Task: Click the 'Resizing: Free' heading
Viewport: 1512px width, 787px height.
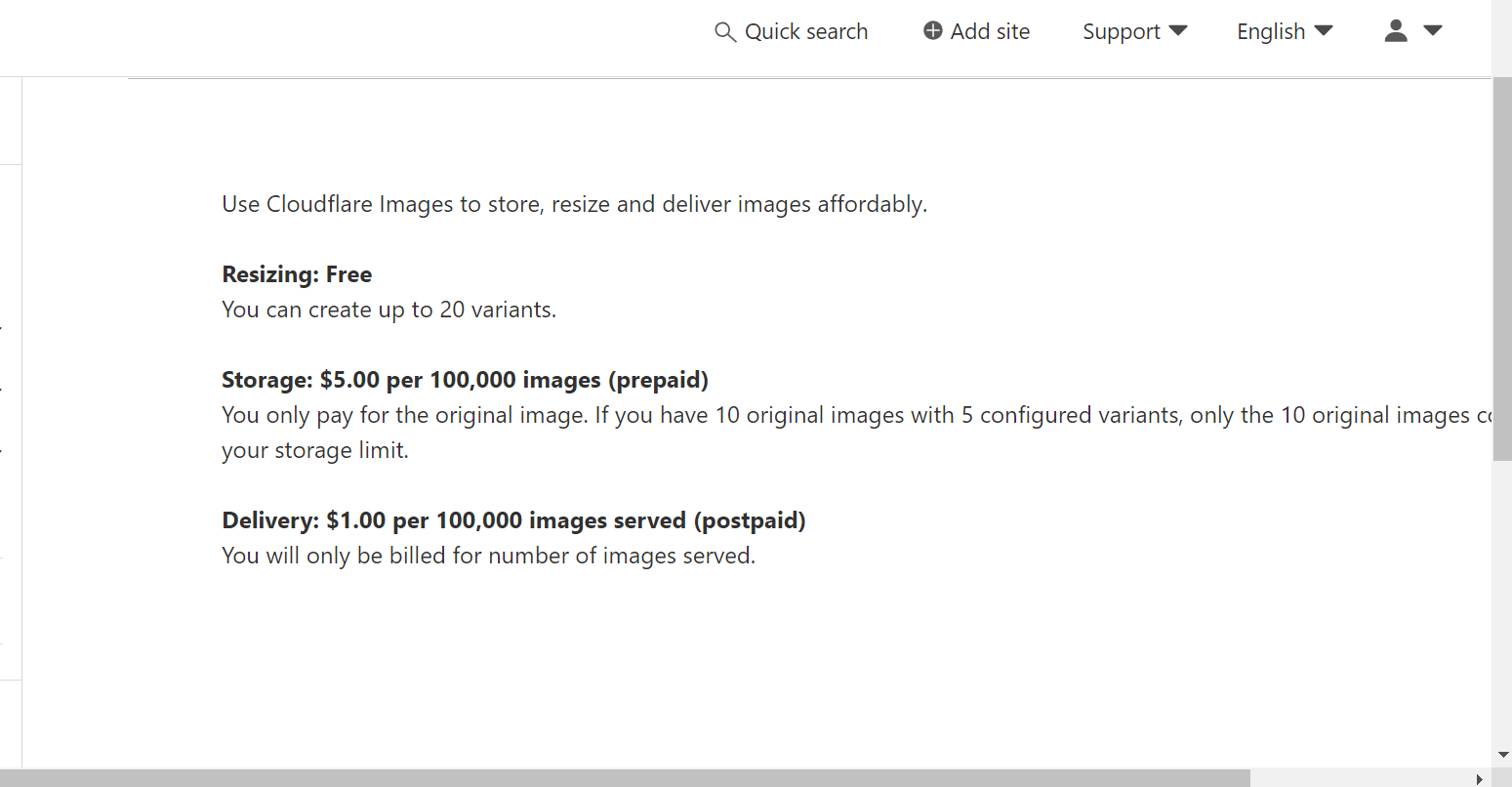Action: (297, 274)
